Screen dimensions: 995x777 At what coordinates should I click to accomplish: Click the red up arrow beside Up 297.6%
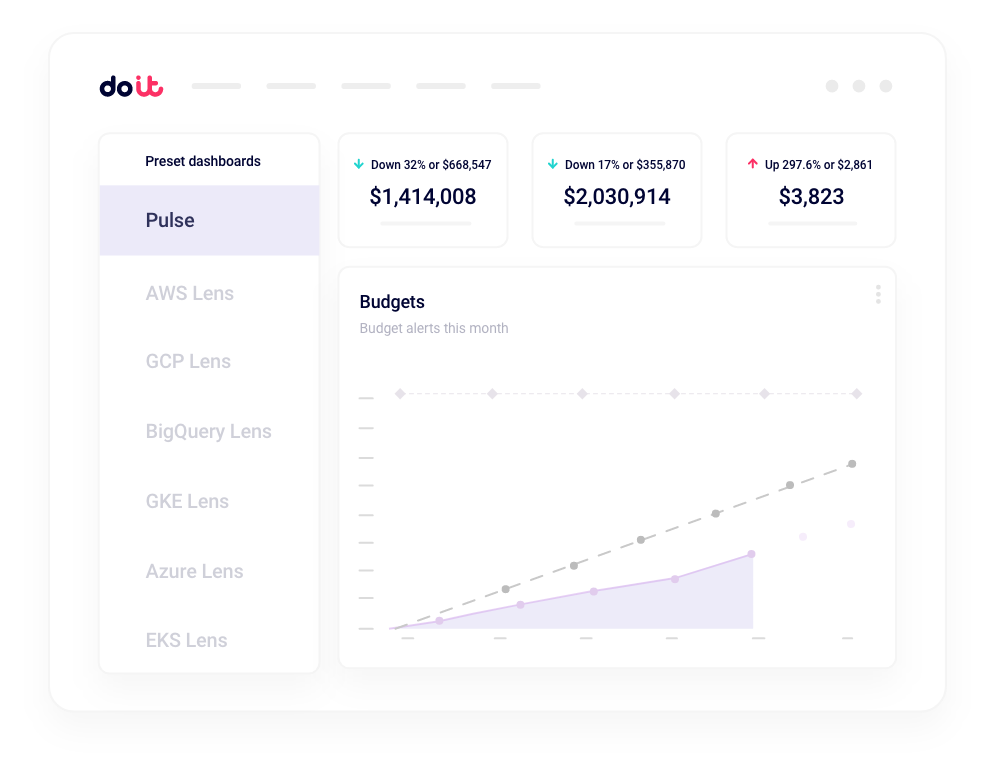(x=752, y=164)
